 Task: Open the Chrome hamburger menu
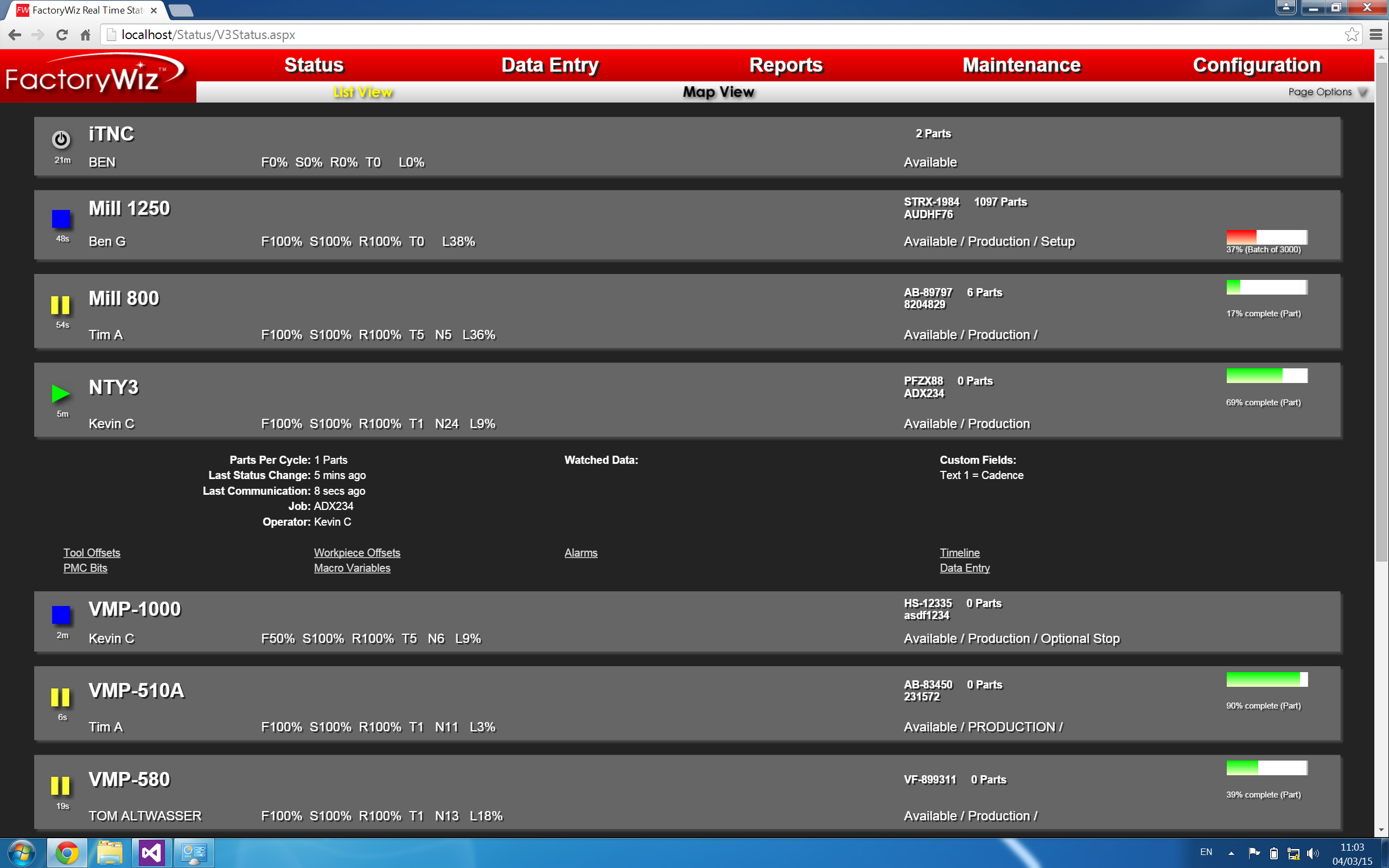[x=1375, y=34]
